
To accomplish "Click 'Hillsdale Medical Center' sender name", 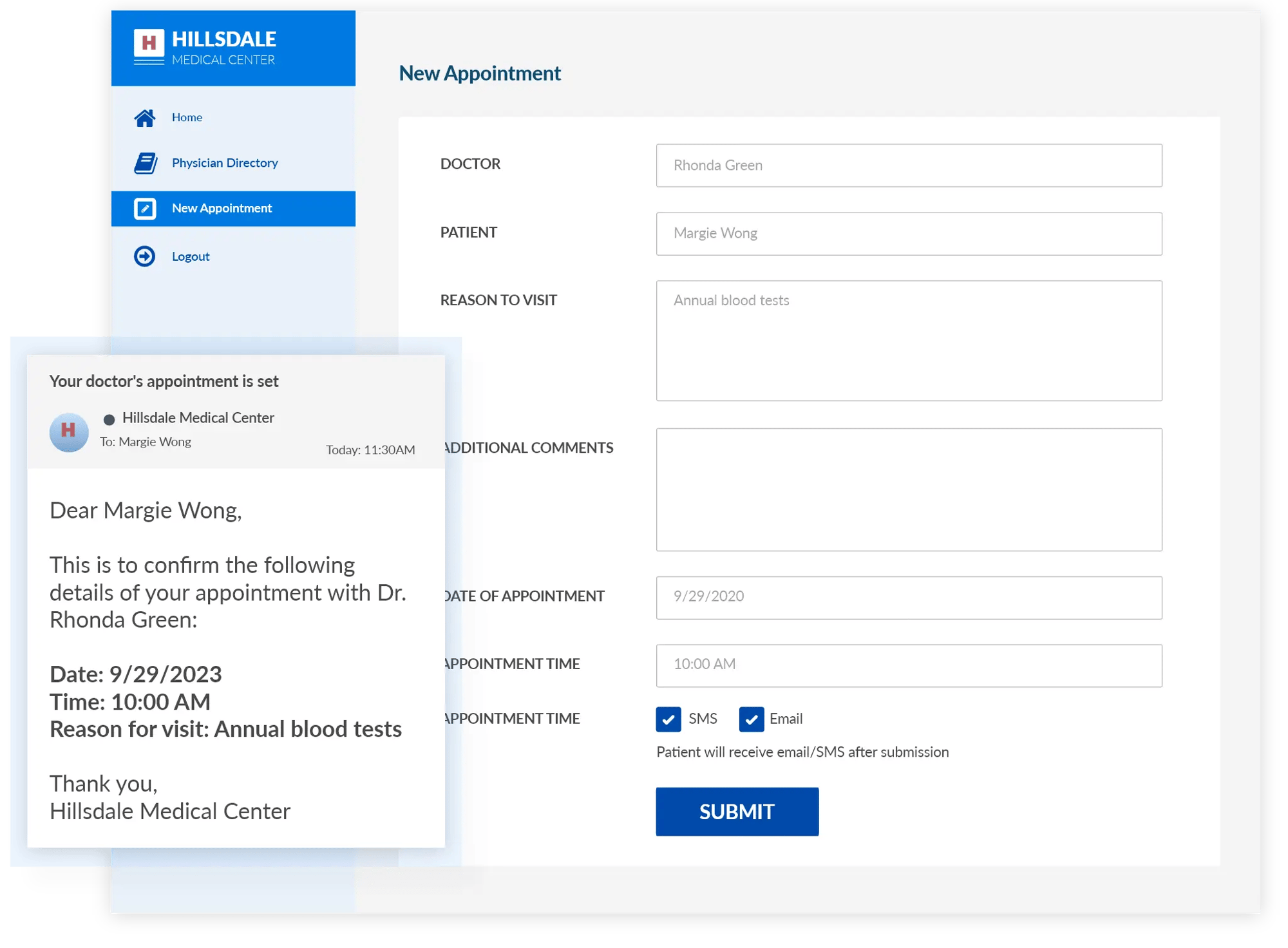I will point(198,418).
